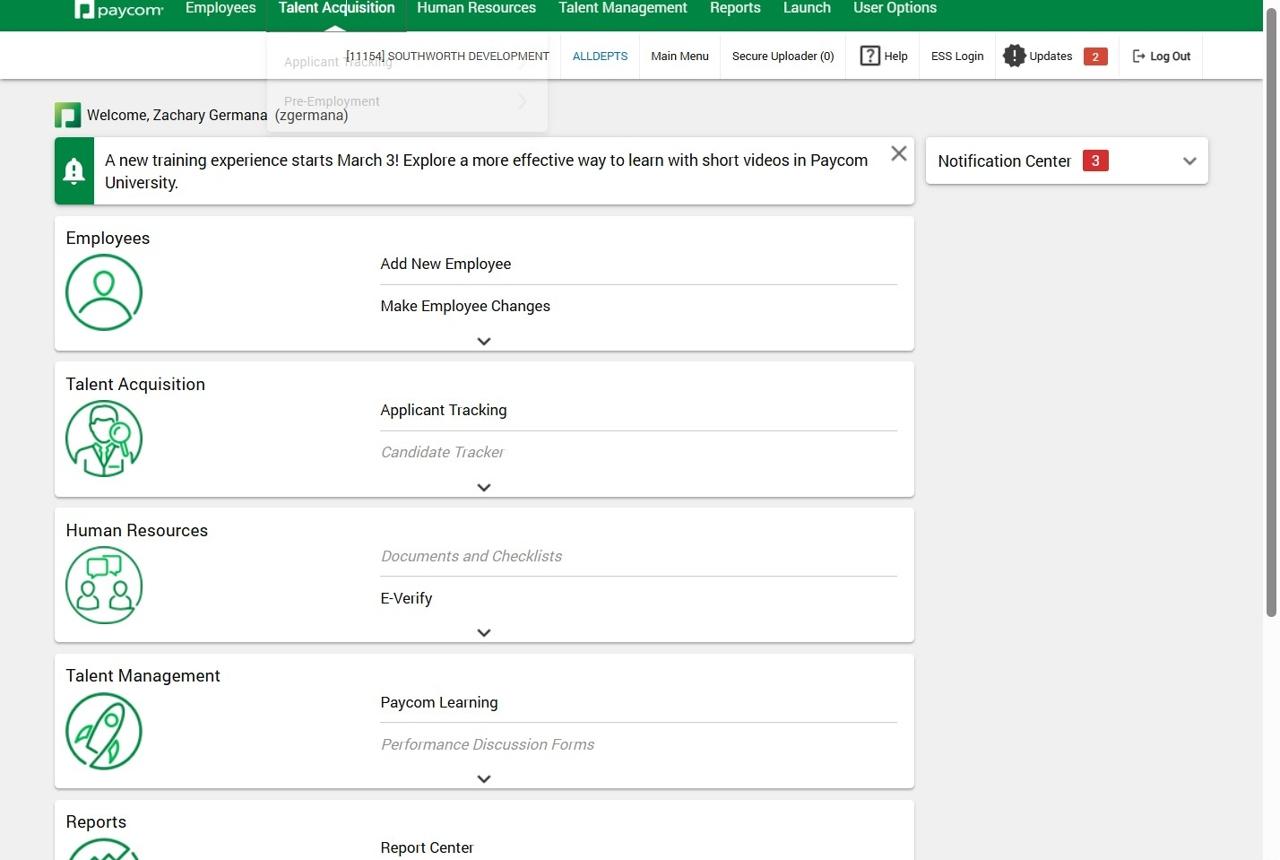
Task: Expand the Pre-Employment submenu arrow
Action: (522, 101)
